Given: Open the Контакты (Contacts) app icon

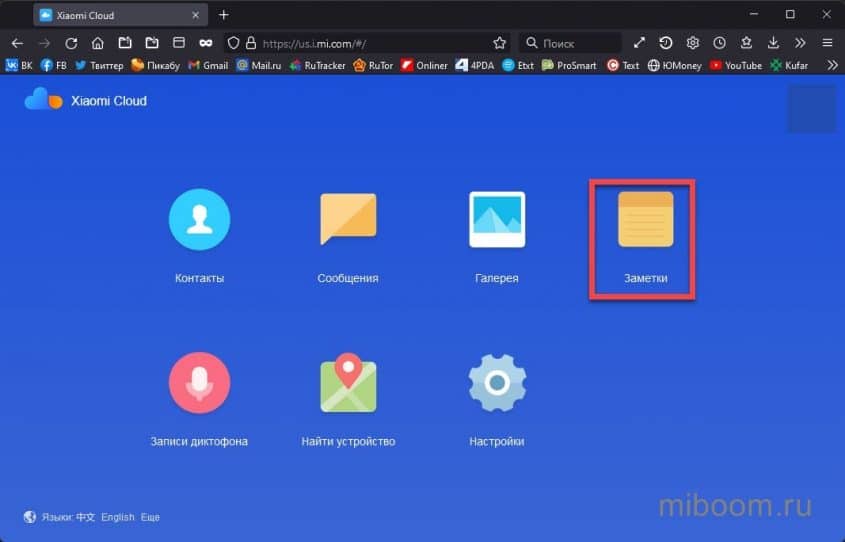Looking at the screenshot, I should tap(199, 219).
